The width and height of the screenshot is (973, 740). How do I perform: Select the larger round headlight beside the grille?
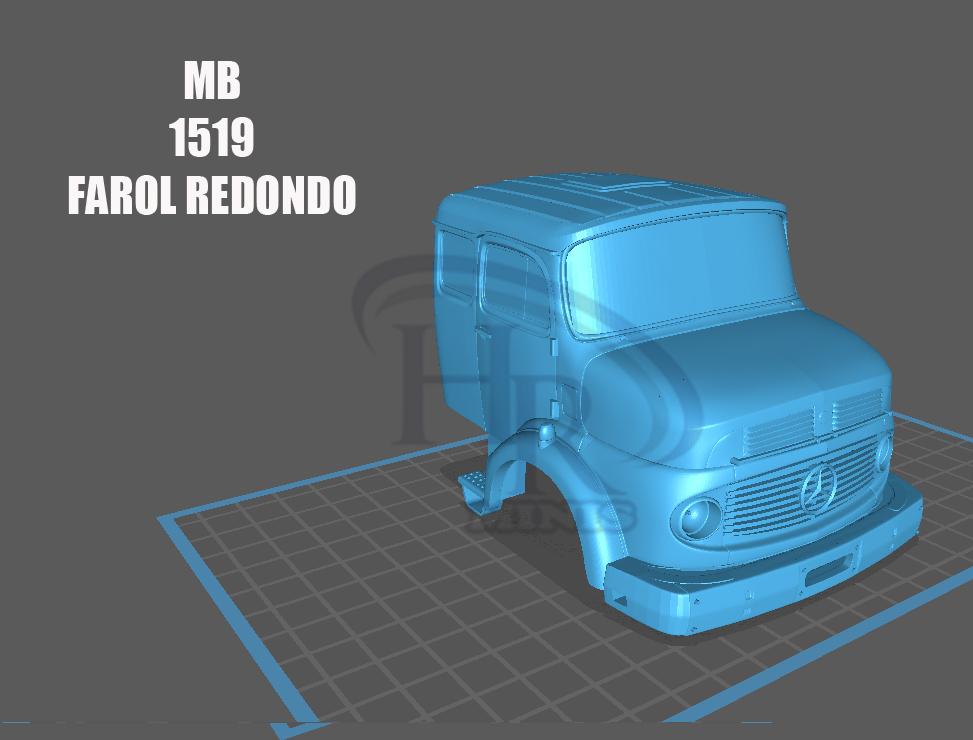[x=696, y=518]
